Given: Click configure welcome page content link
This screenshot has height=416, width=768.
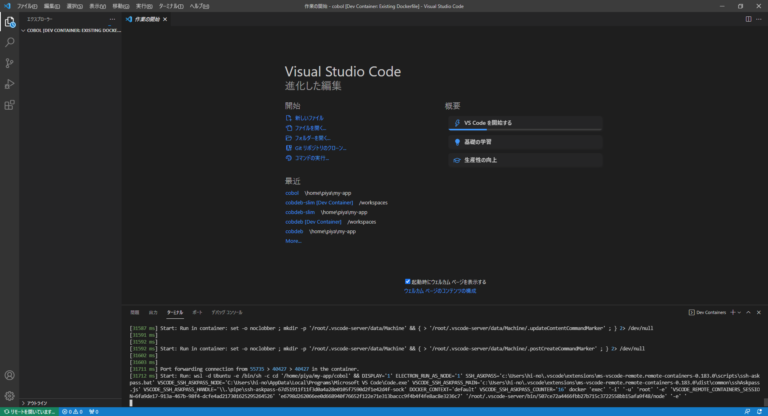Looking at the screenshot, I should point(440,291).
